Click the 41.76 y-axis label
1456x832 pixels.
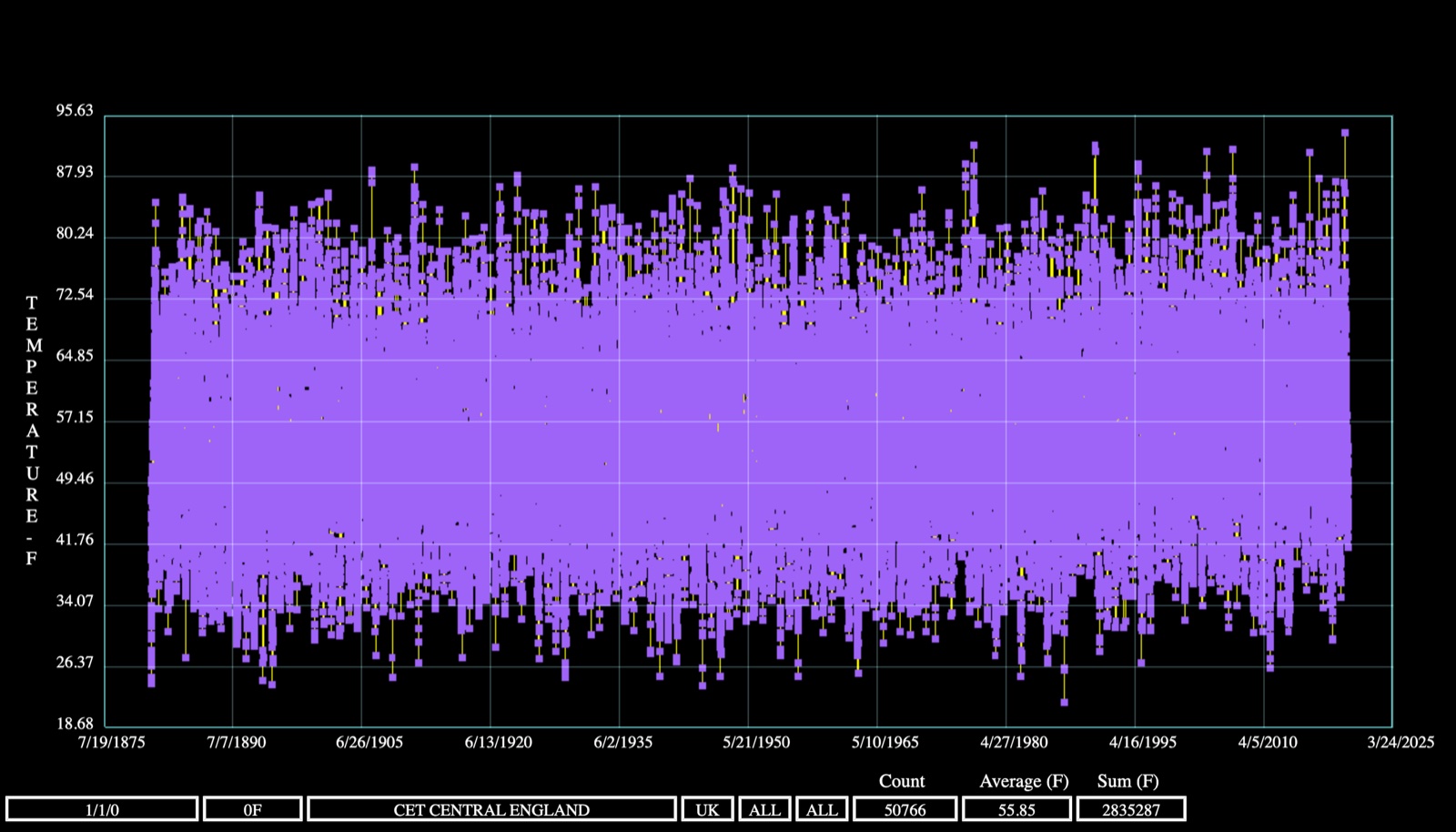(x=75, y=539)
